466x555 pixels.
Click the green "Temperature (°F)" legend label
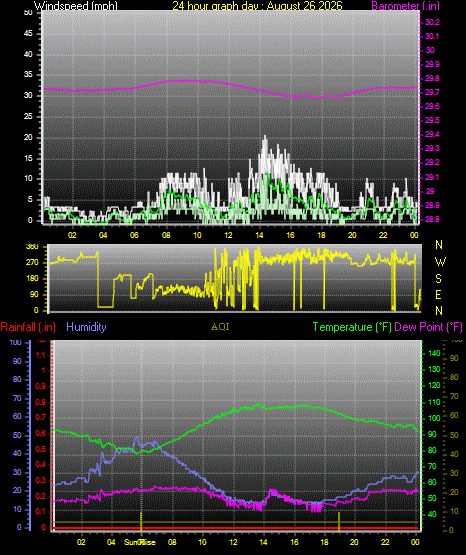(352, 327)
